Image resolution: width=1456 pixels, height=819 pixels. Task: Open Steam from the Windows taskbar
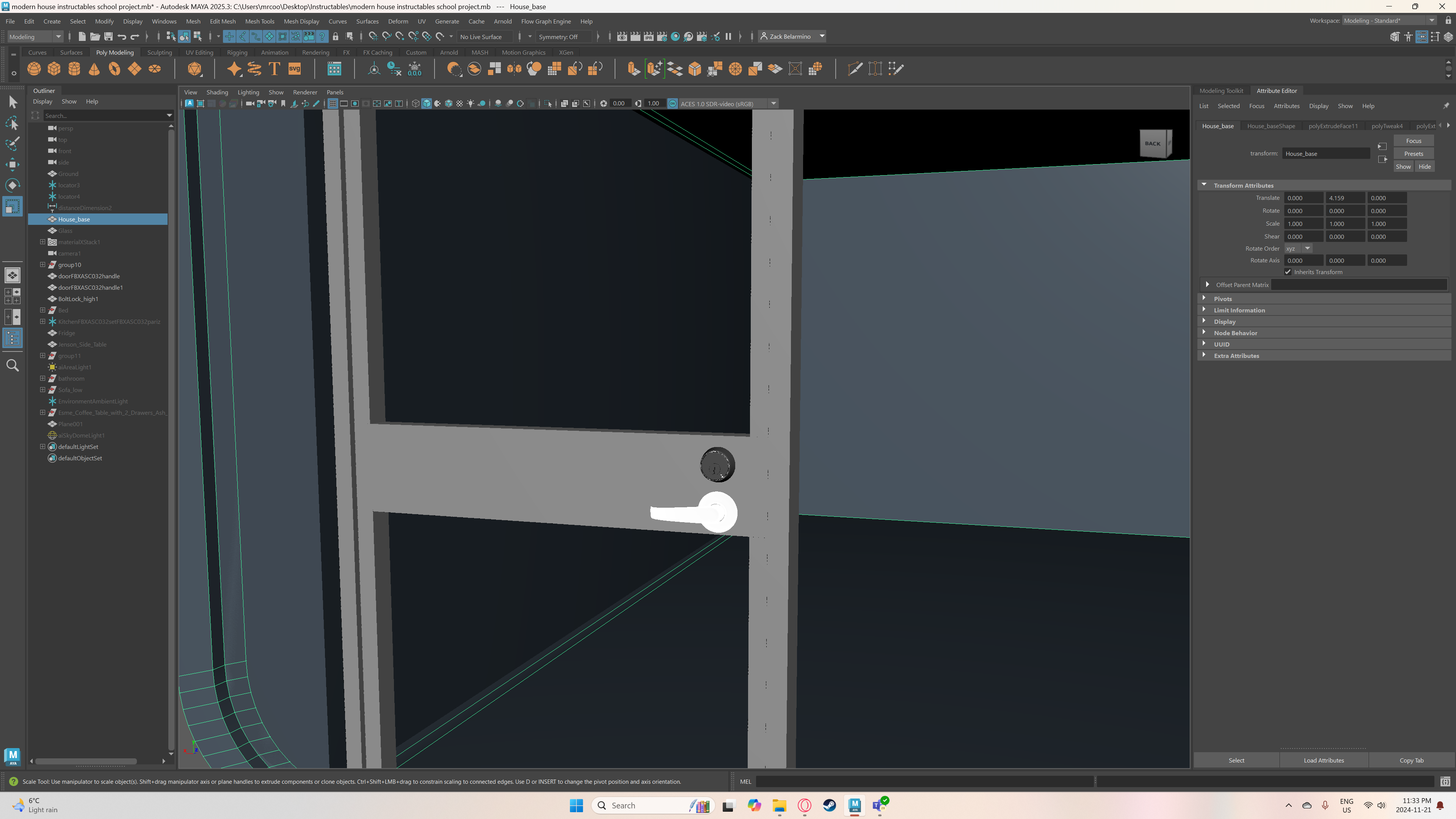(829, 805)
